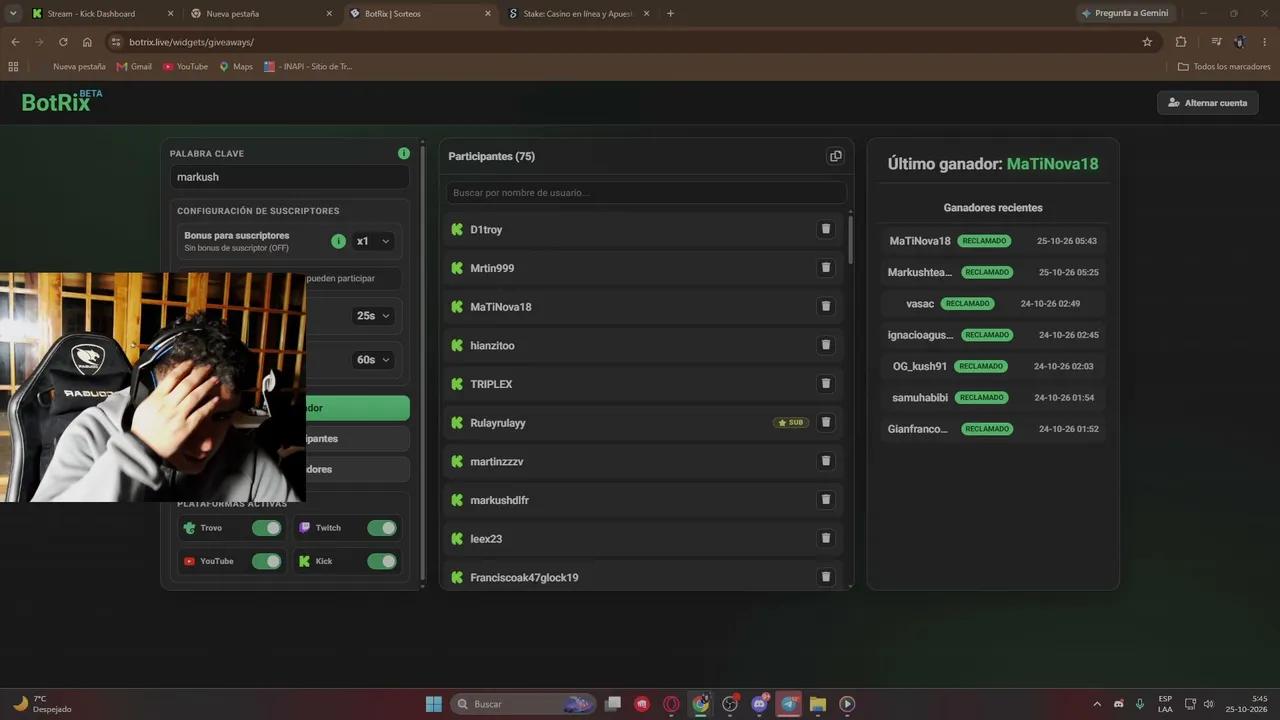Click the palabra clave field containing markush
The height and width of the screenshot is (720, 1280).
tap(289, 177)
